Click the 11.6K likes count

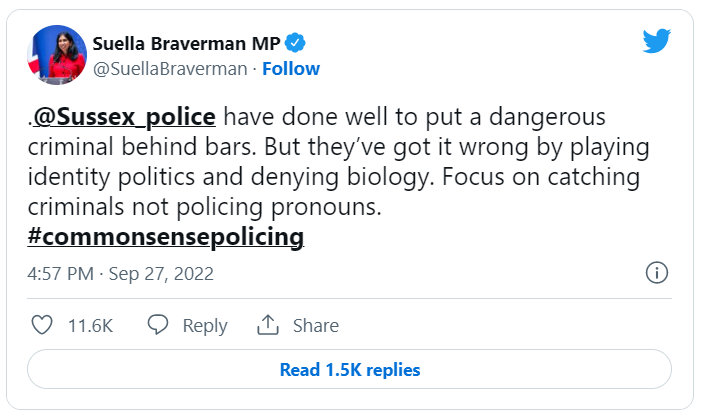pos(89,325)
